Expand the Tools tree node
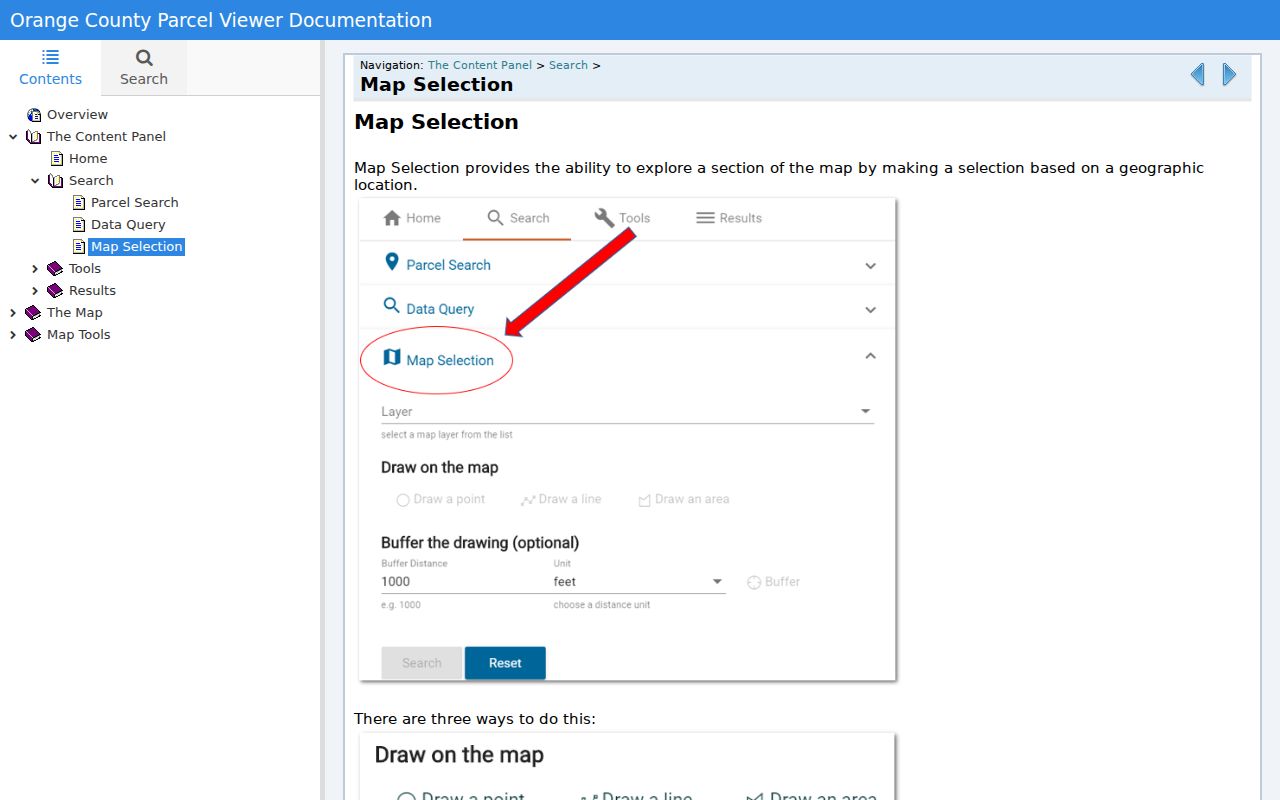 35,269
